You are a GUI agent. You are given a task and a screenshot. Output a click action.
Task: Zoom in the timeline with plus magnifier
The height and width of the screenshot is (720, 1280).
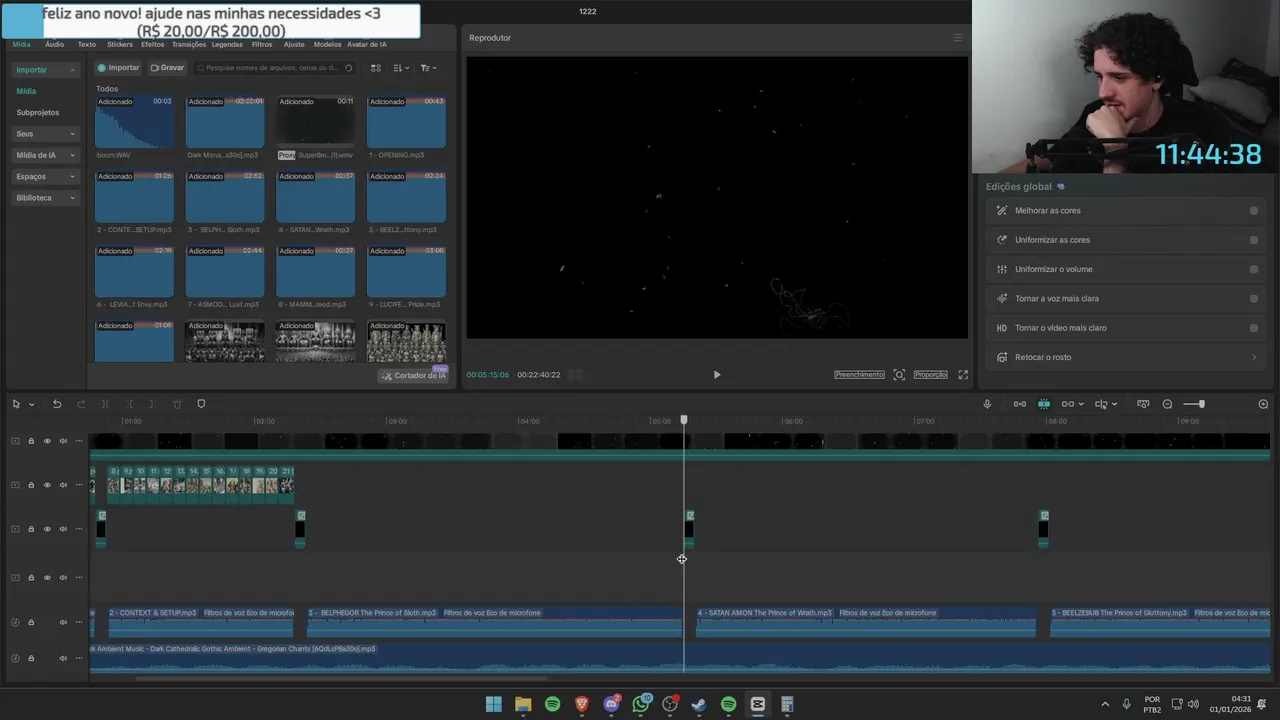click(1263, 404)
